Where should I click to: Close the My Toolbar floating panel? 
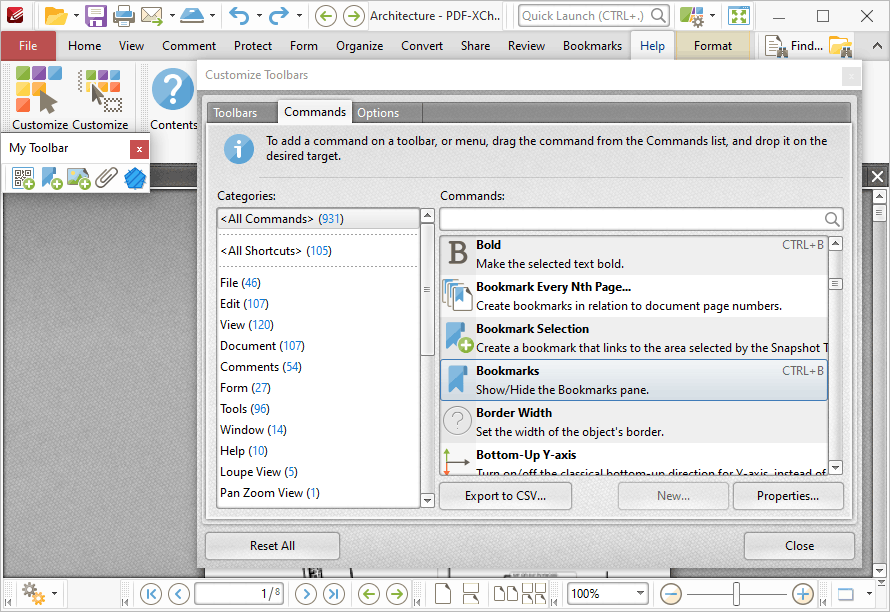[139, 149]
